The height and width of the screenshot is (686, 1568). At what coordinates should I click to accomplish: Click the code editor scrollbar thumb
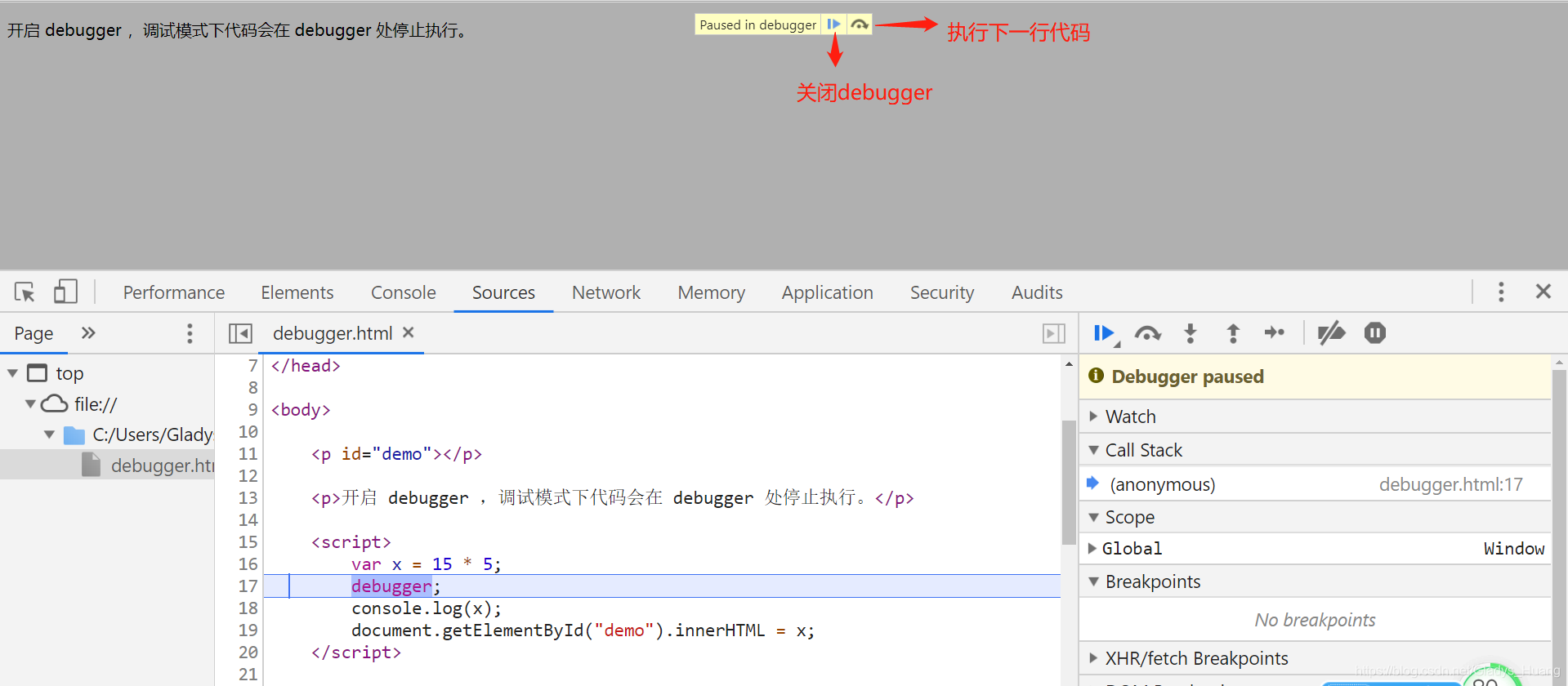1069,482
